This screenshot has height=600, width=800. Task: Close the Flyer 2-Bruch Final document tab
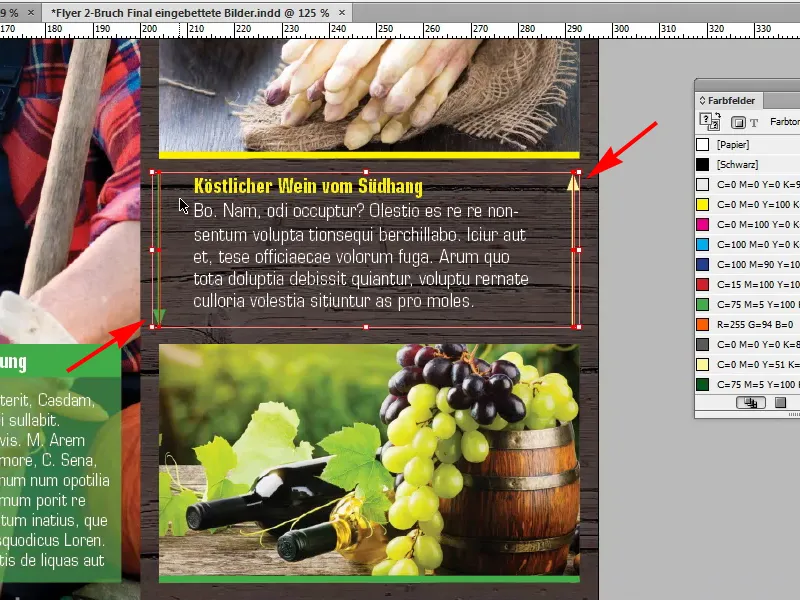341,12
